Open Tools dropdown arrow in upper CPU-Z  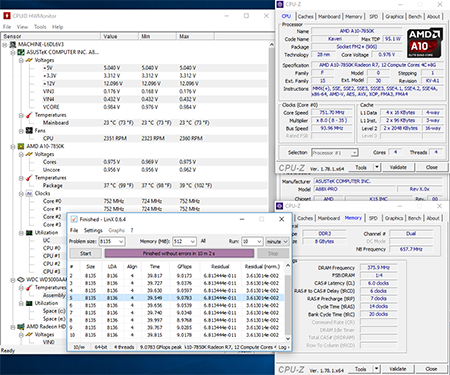(x=377, y=167)
